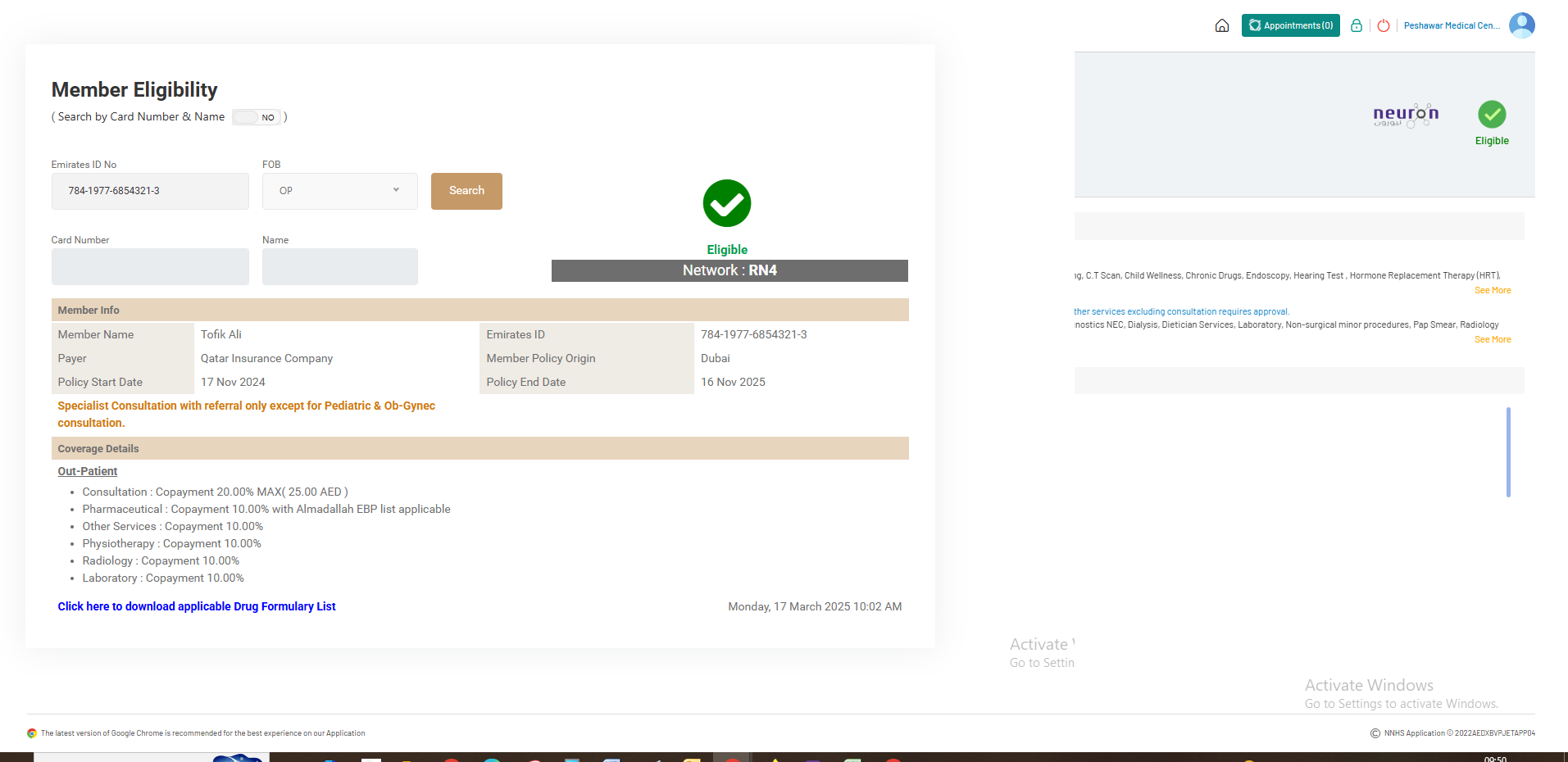This screenshot has width=1568, height=762.
Task: Click the Other Services copayment line
Action: click(173, 526)
